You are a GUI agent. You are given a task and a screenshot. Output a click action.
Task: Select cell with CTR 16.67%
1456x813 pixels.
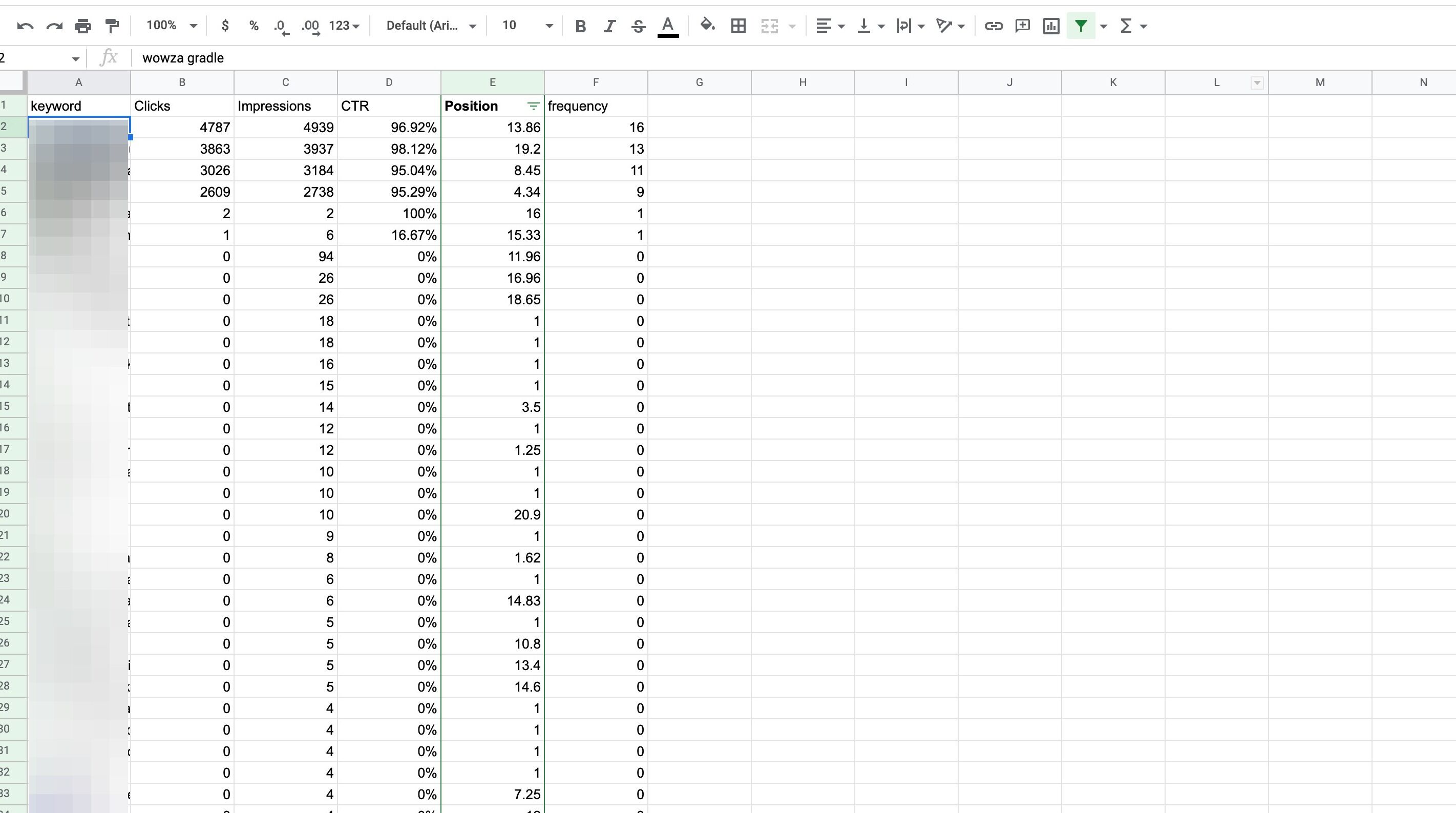(389, 235)
